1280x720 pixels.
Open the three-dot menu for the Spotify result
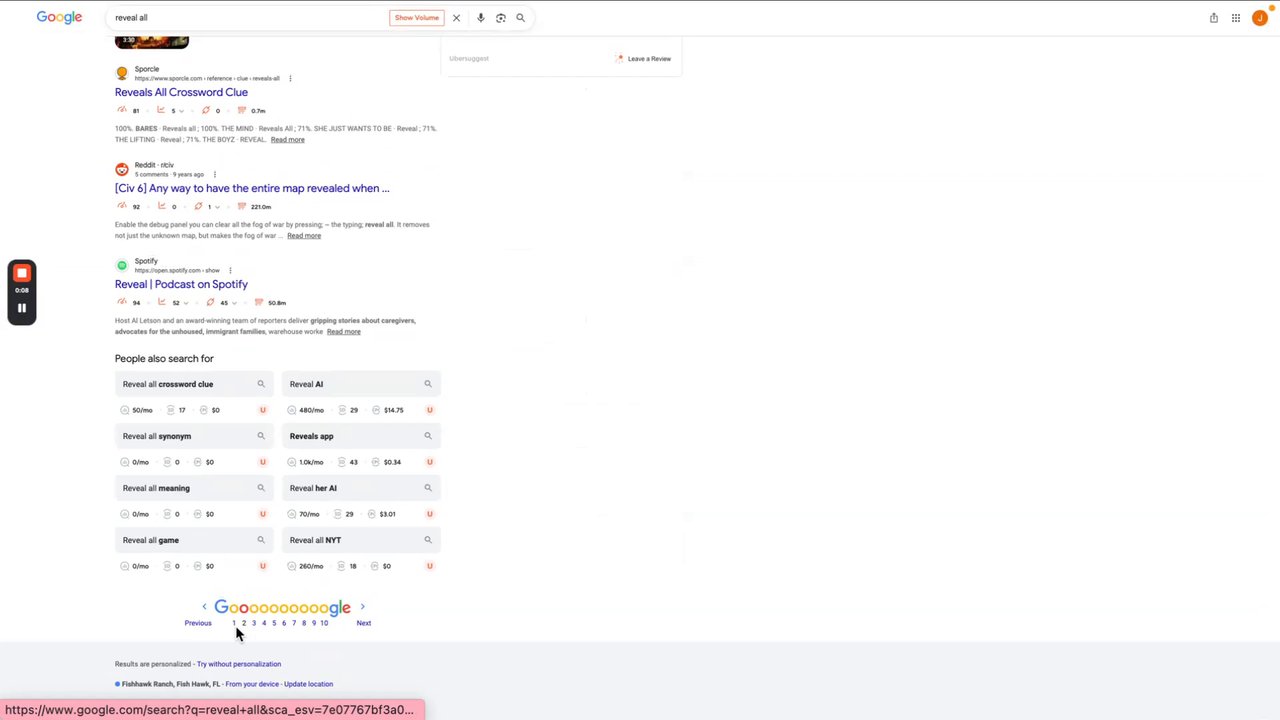click(230, 270)
